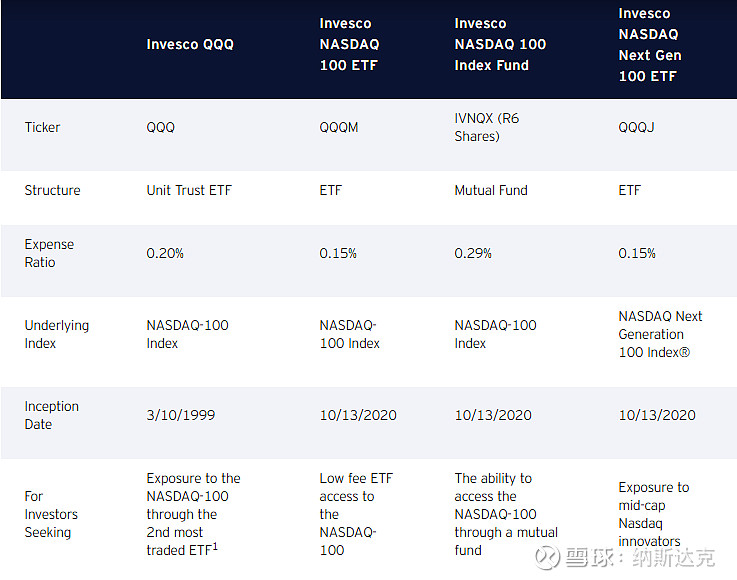
Task: Select the Inception Date row label
Action: (x=51, y=415)
